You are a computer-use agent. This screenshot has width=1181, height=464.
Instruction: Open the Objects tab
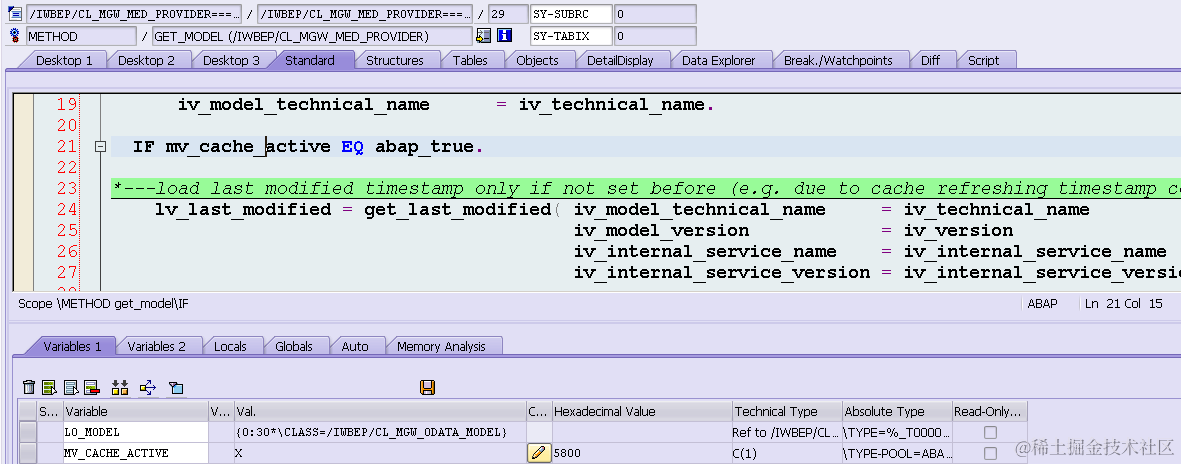(537, 60)
